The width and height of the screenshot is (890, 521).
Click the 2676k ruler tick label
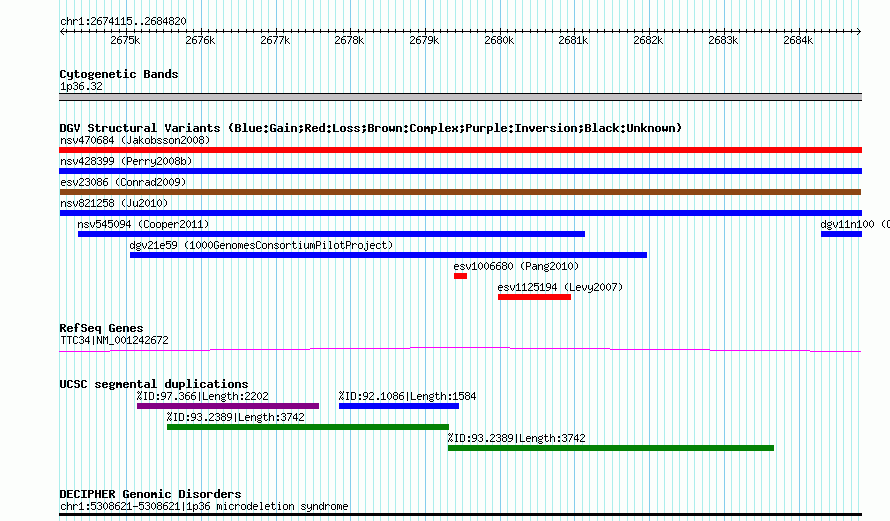click(200, 40)
